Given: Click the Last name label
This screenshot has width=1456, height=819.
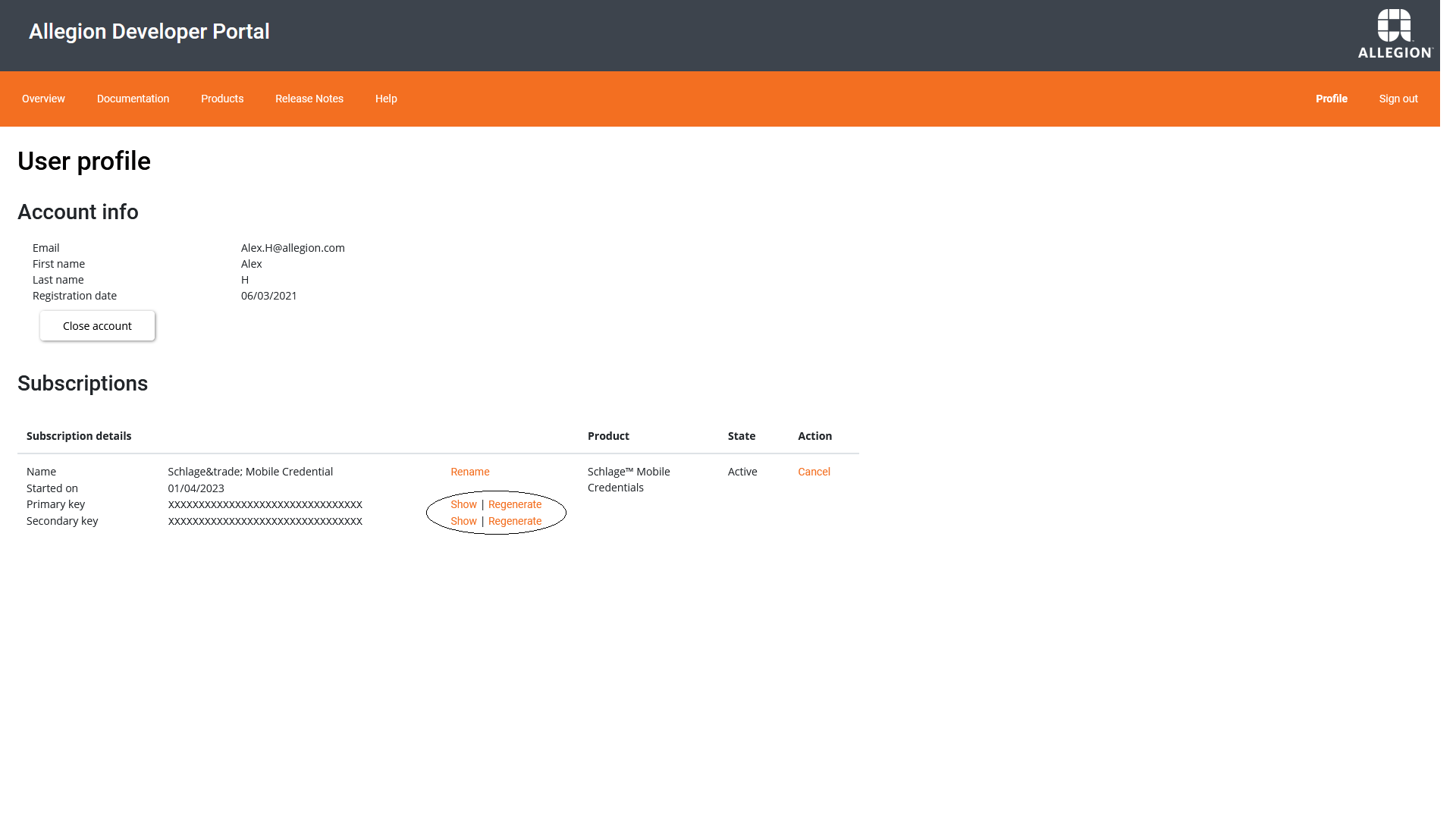Looking at the screenshot, I should 58,280.
